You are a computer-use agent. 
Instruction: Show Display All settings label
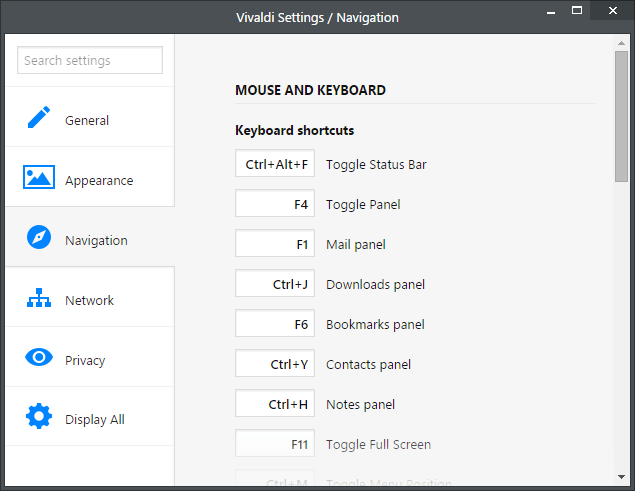(95, 420)
